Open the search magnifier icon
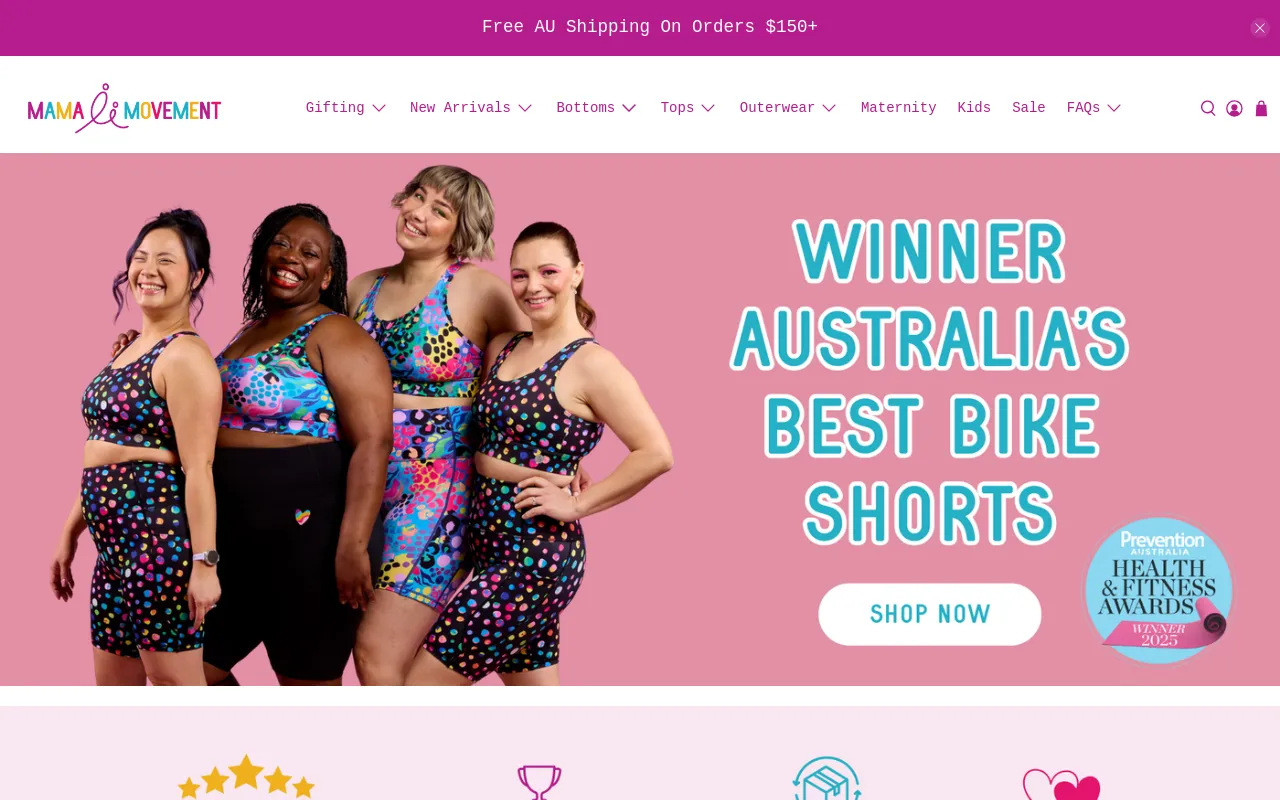1280x800 pixels. 1208,108
